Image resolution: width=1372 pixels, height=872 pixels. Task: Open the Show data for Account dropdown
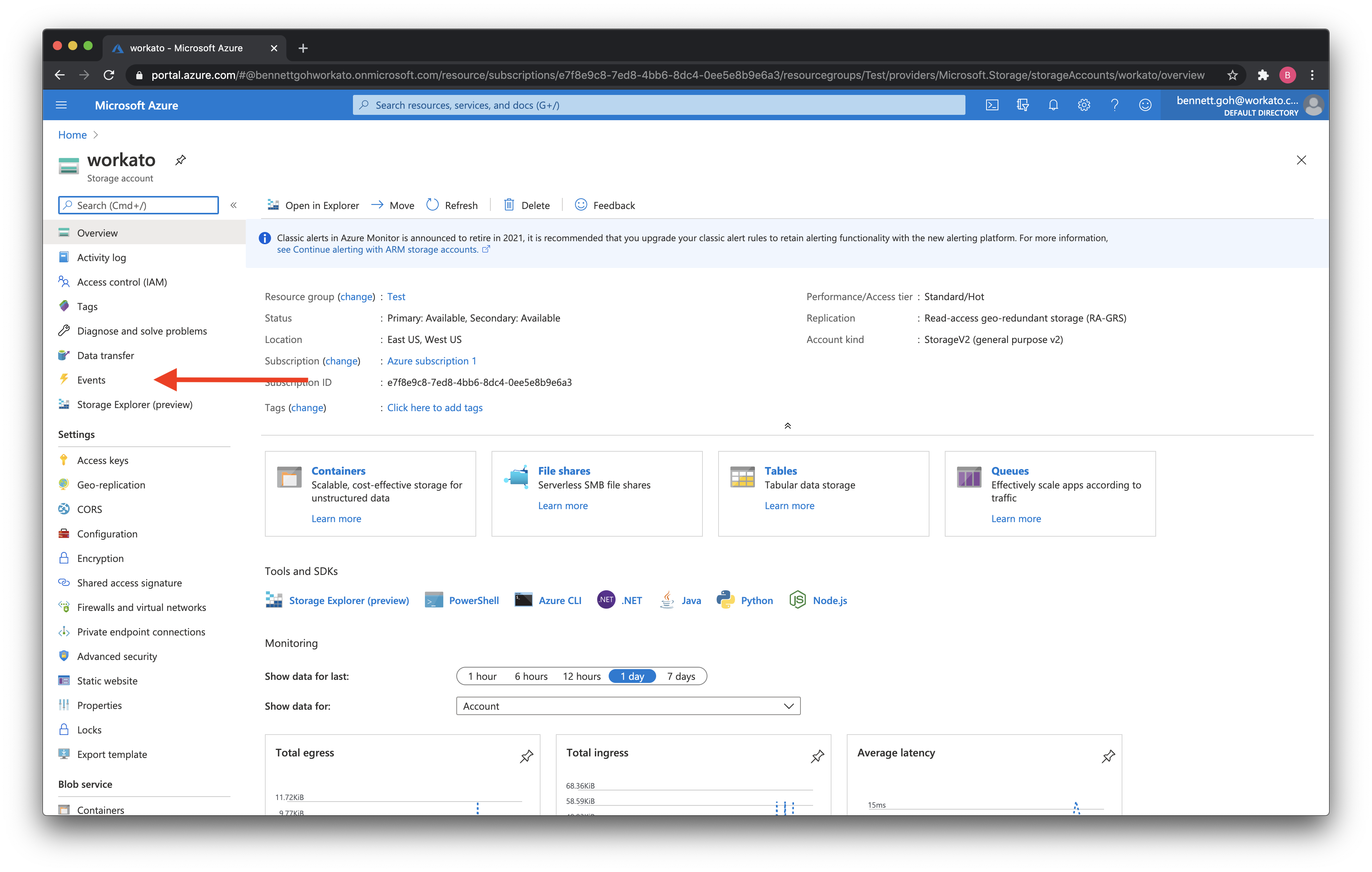628,706
